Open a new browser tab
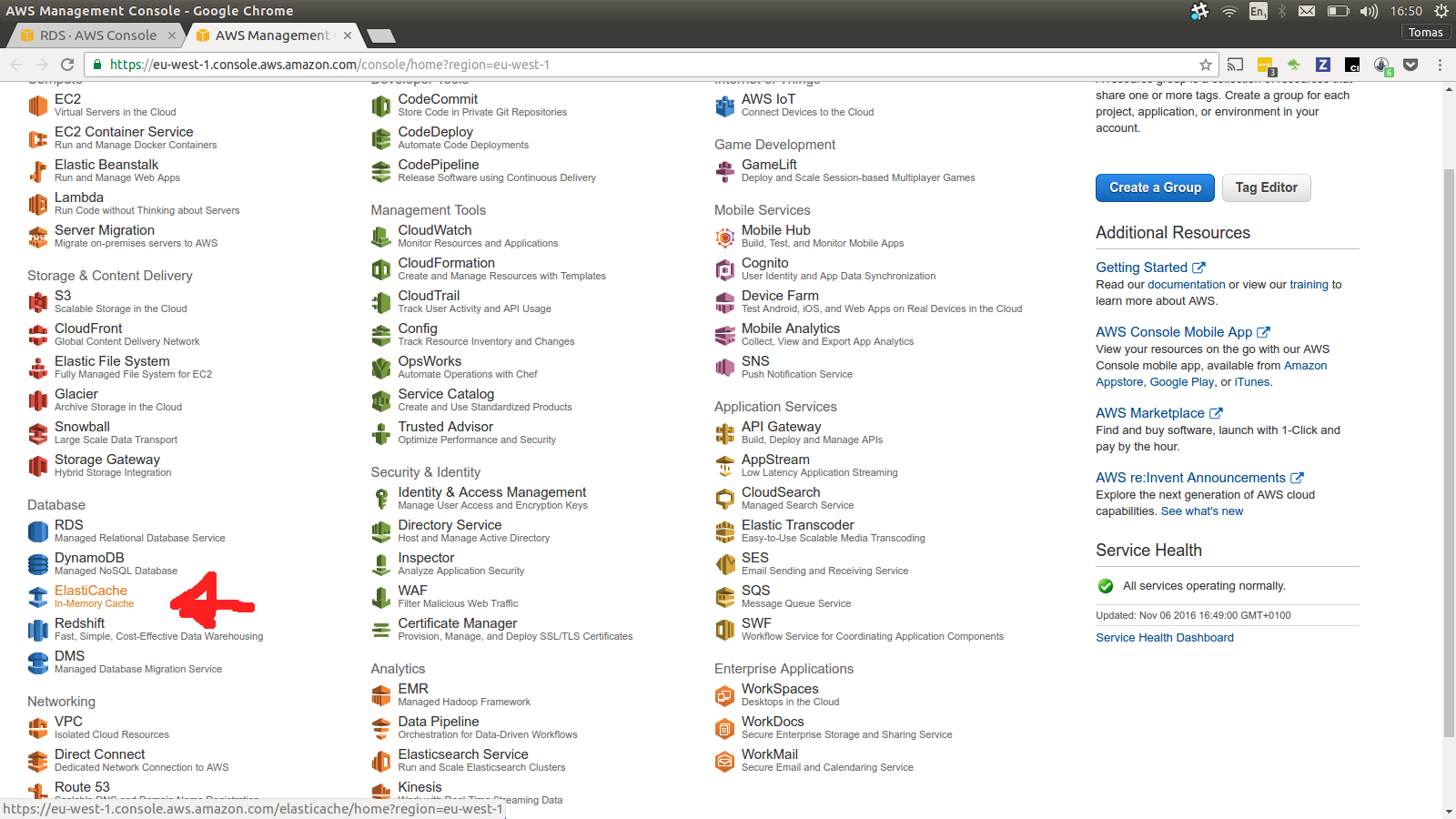The height and width of the screenshot is (819, 1456). 380,35
